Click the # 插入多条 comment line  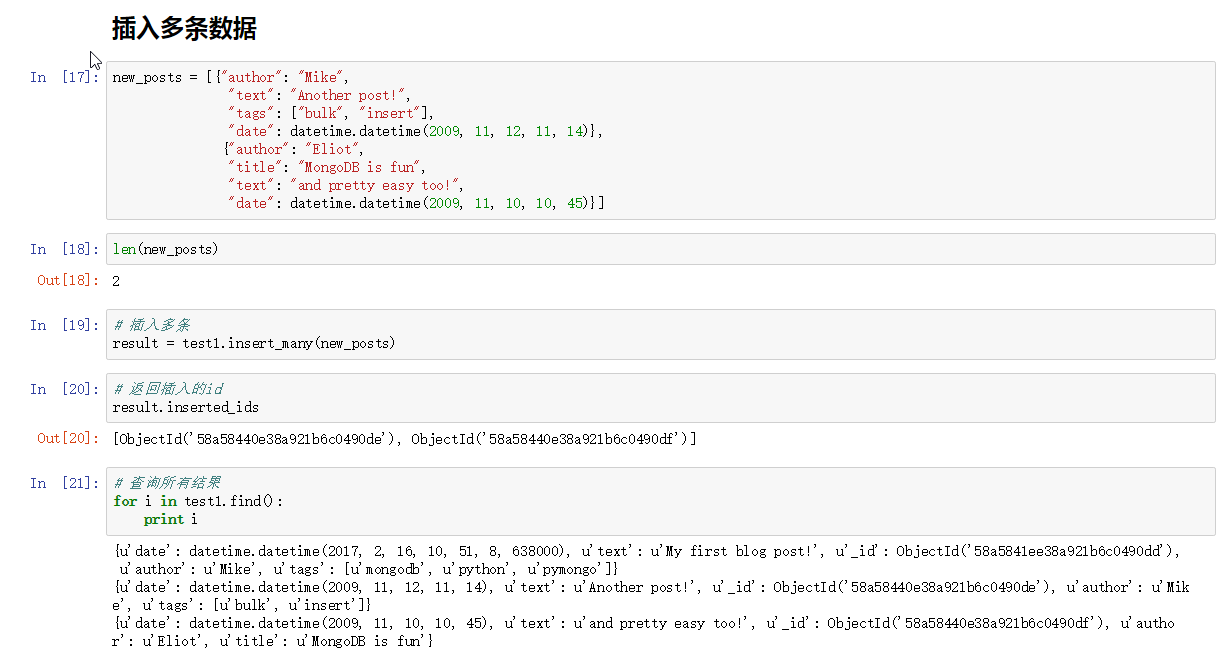coord(152,325)
